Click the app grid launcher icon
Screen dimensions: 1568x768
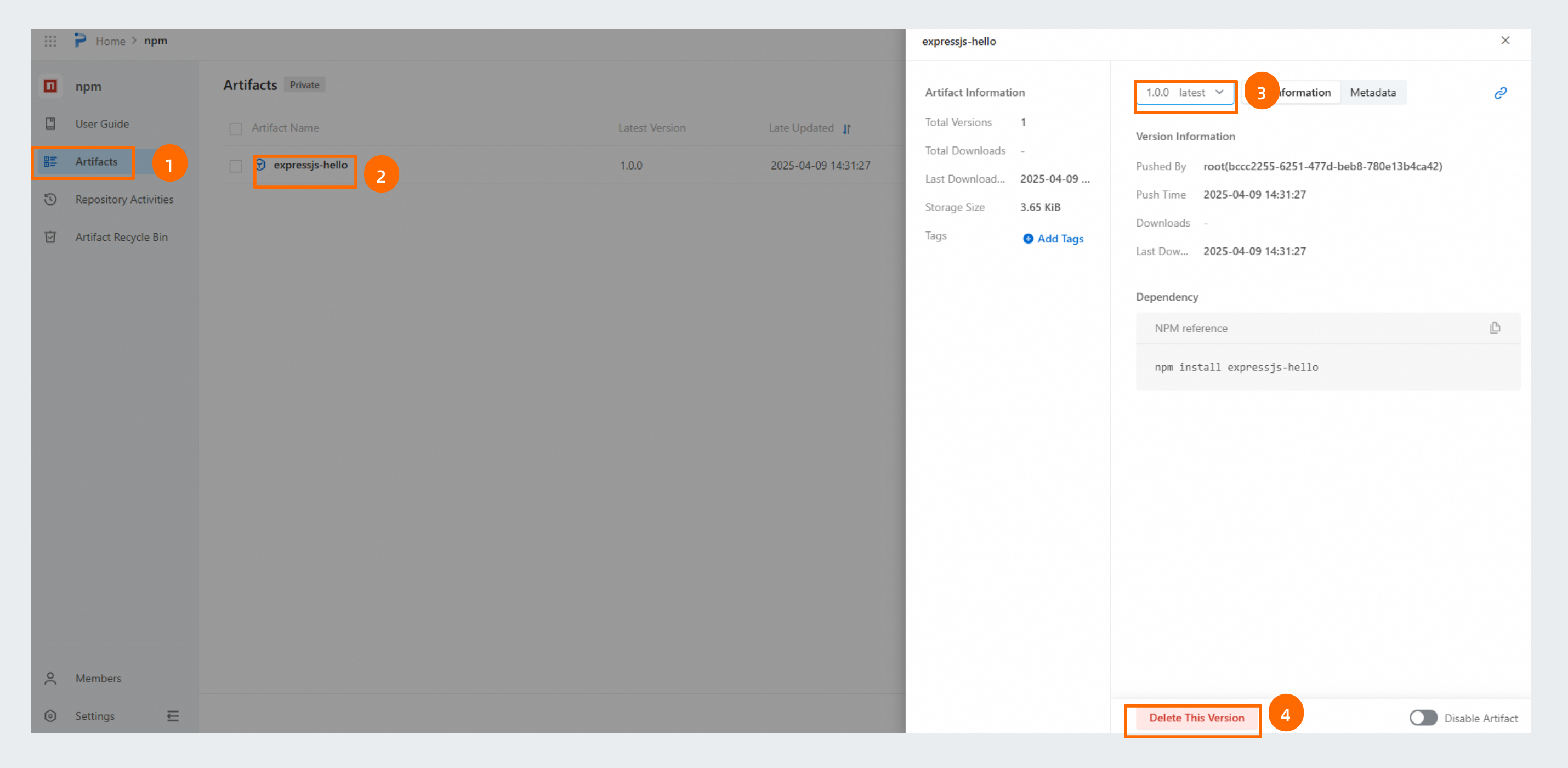pos(50,41)
